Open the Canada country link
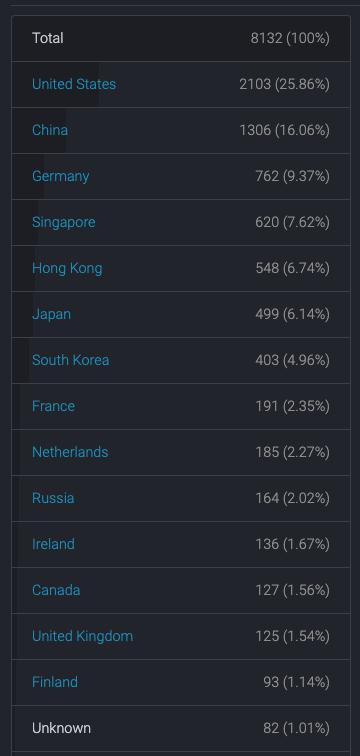This screenshot has height=756, width=360. tap(56, 590)
